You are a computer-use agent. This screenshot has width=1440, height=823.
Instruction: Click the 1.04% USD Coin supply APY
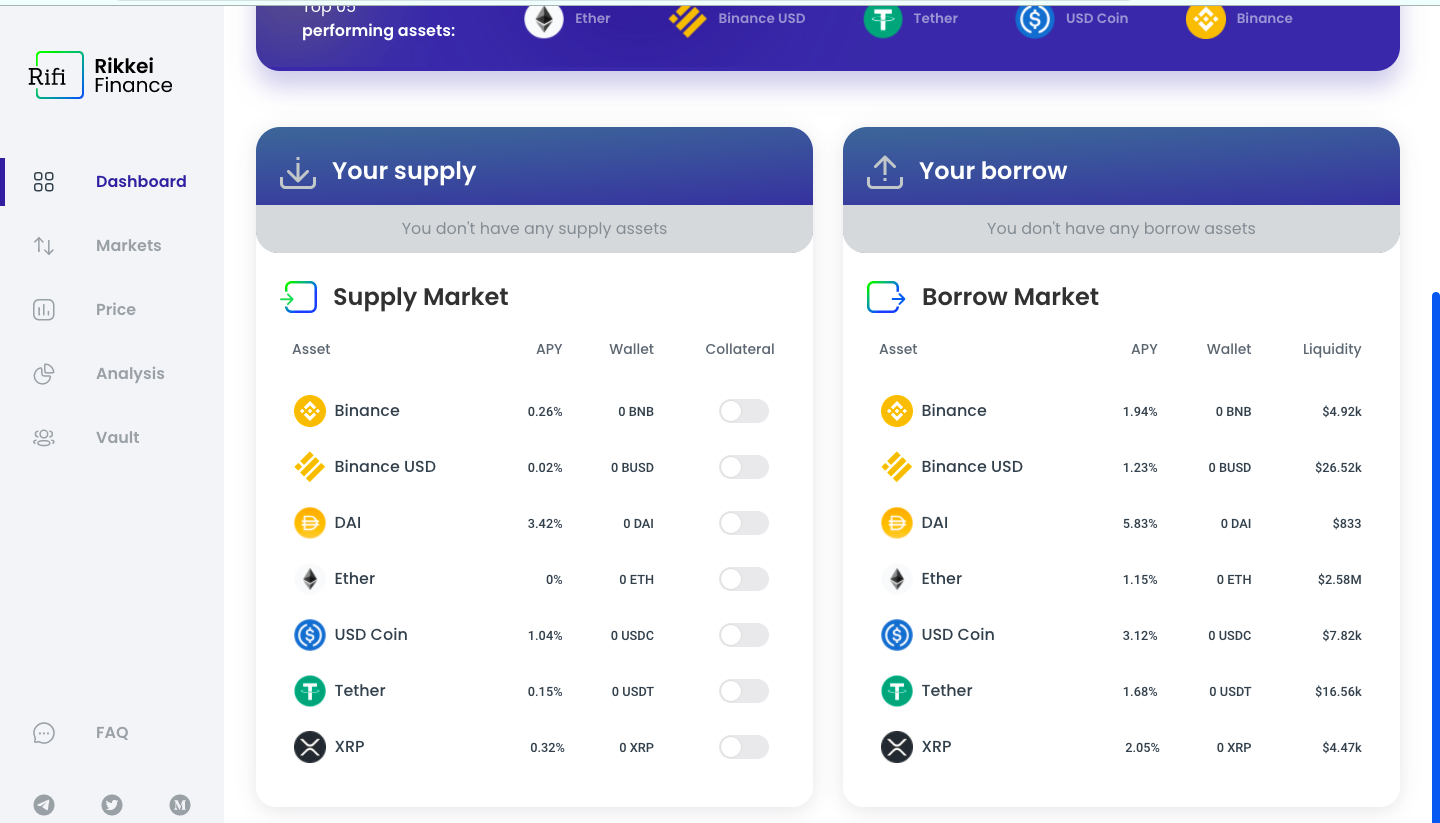click(545, 636)
